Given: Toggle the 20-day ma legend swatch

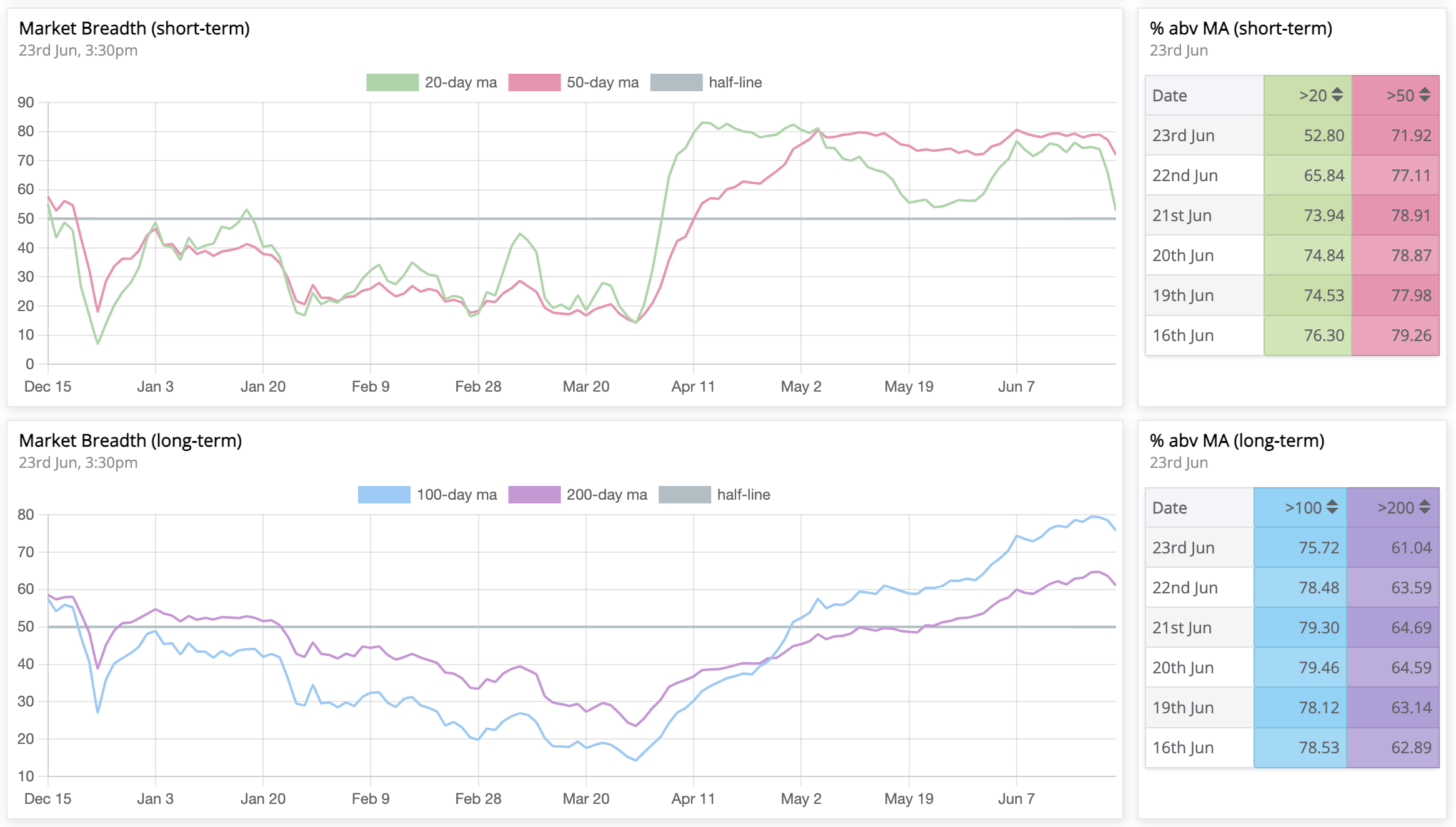Looking at the screenshot, I should pyautogui.click(x=392, y=82).
